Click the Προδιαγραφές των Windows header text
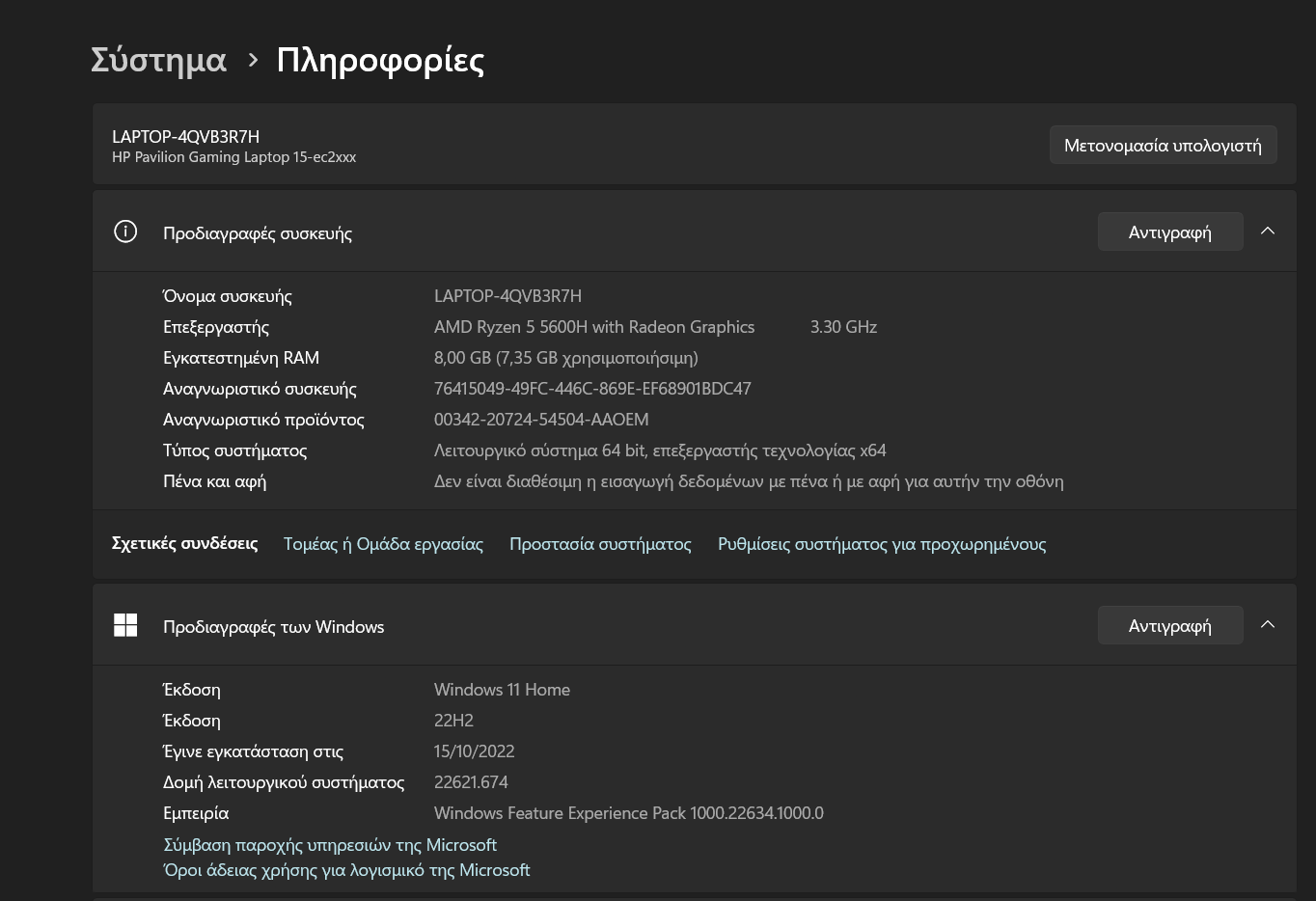The width and height of the screenshot is (1316, 901). [273, 627]
